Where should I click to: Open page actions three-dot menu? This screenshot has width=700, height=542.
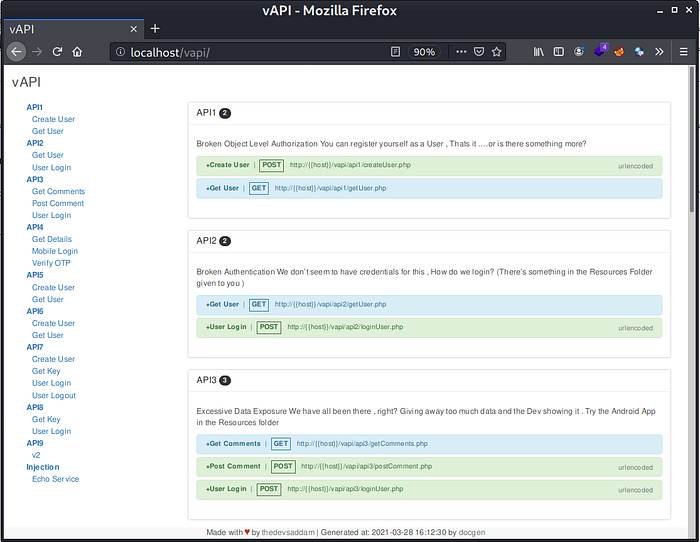click(x=461, y=52)
